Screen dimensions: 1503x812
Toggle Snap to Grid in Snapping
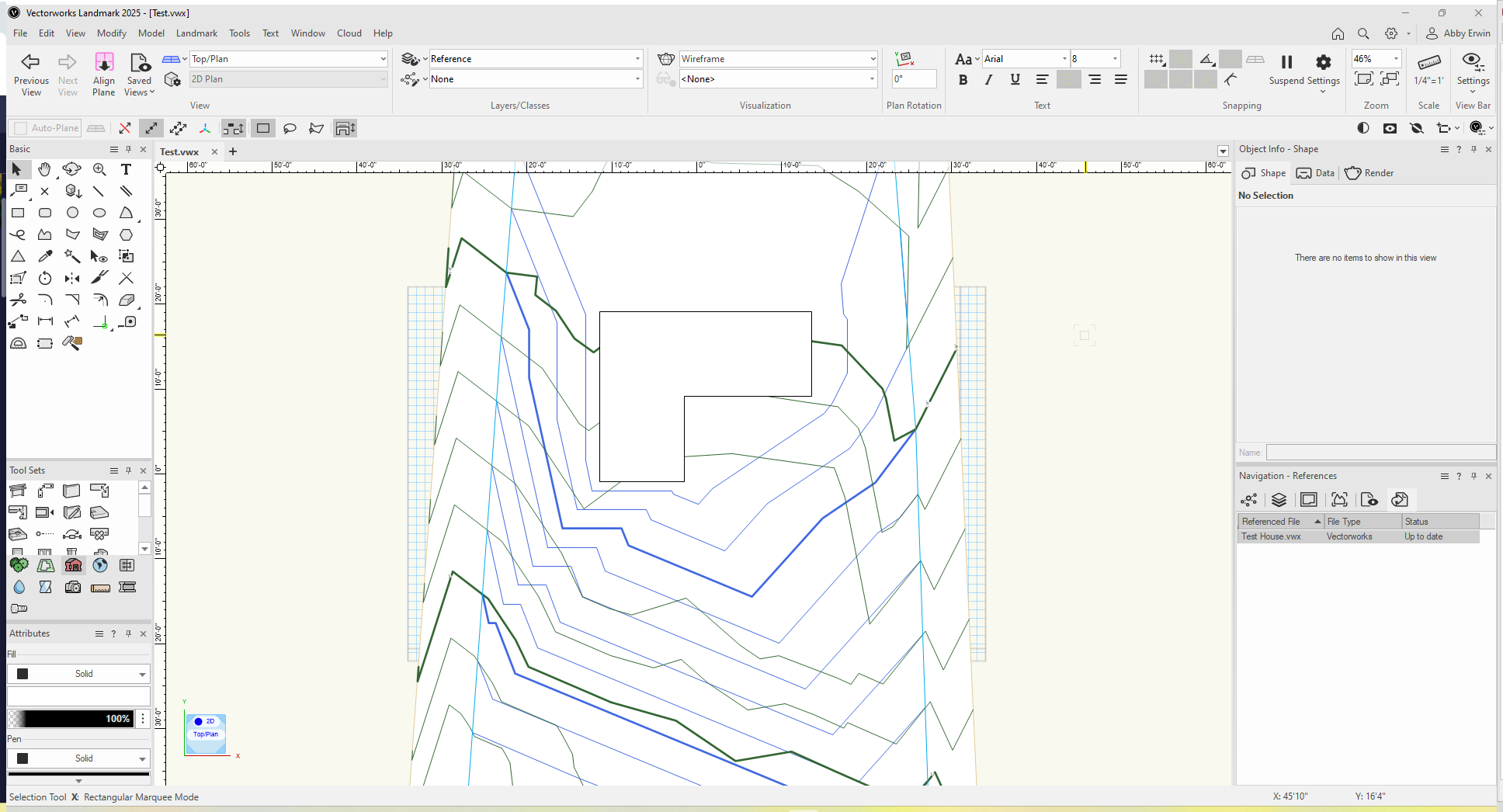pos(1156,59)
